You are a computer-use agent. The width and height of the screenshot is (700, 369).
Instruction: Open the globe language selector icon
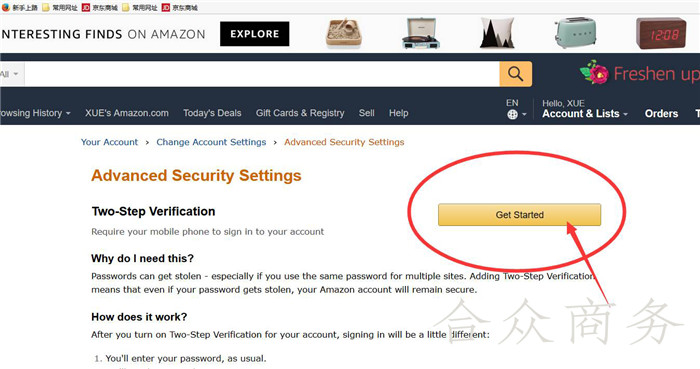(512, 115)
